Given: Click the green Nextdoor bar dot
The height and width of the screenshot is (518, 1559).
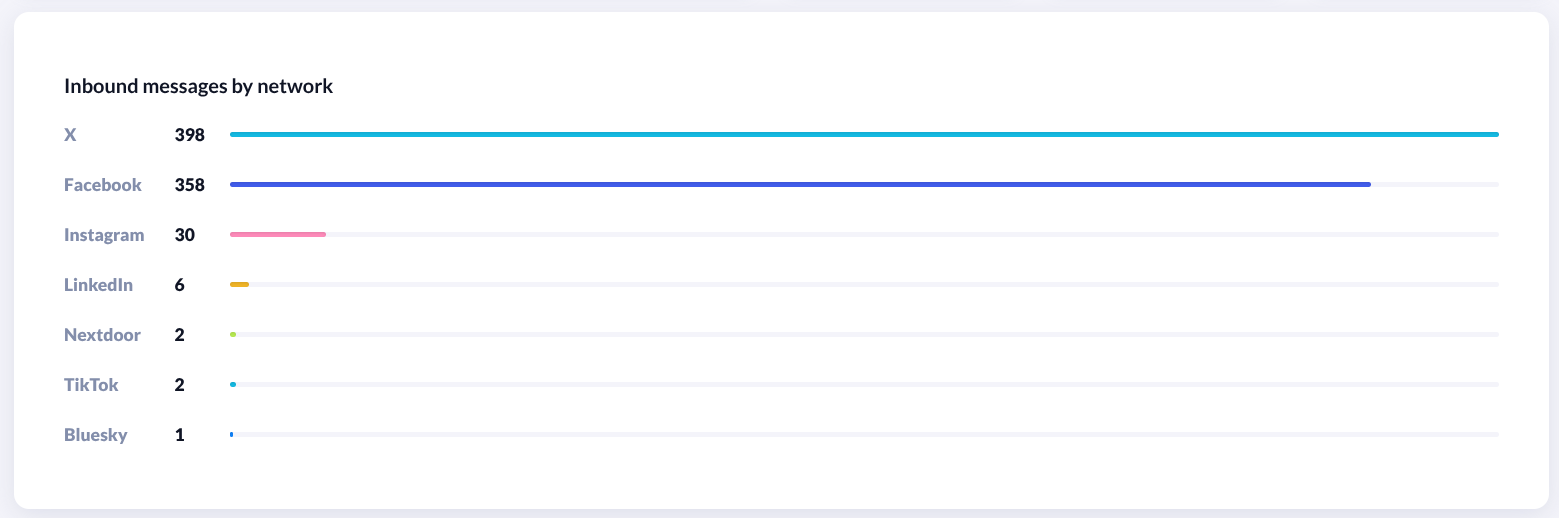Looking at the screenshot, I should [233, 334].
